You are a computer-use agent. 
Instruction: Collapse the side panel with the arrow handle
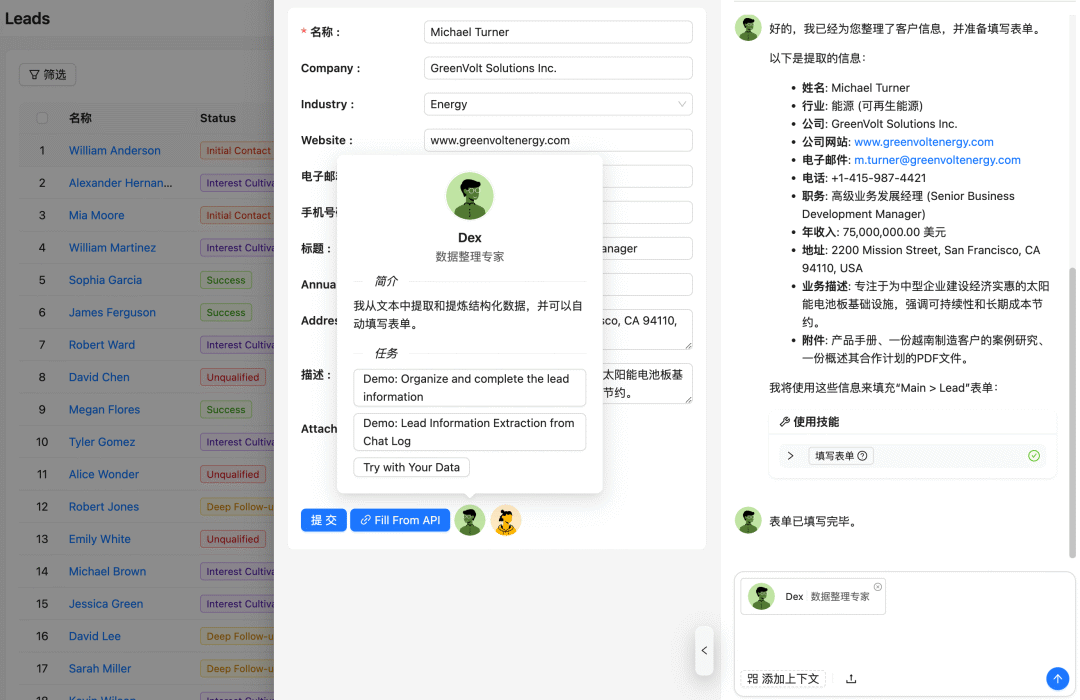coord(704,650)
